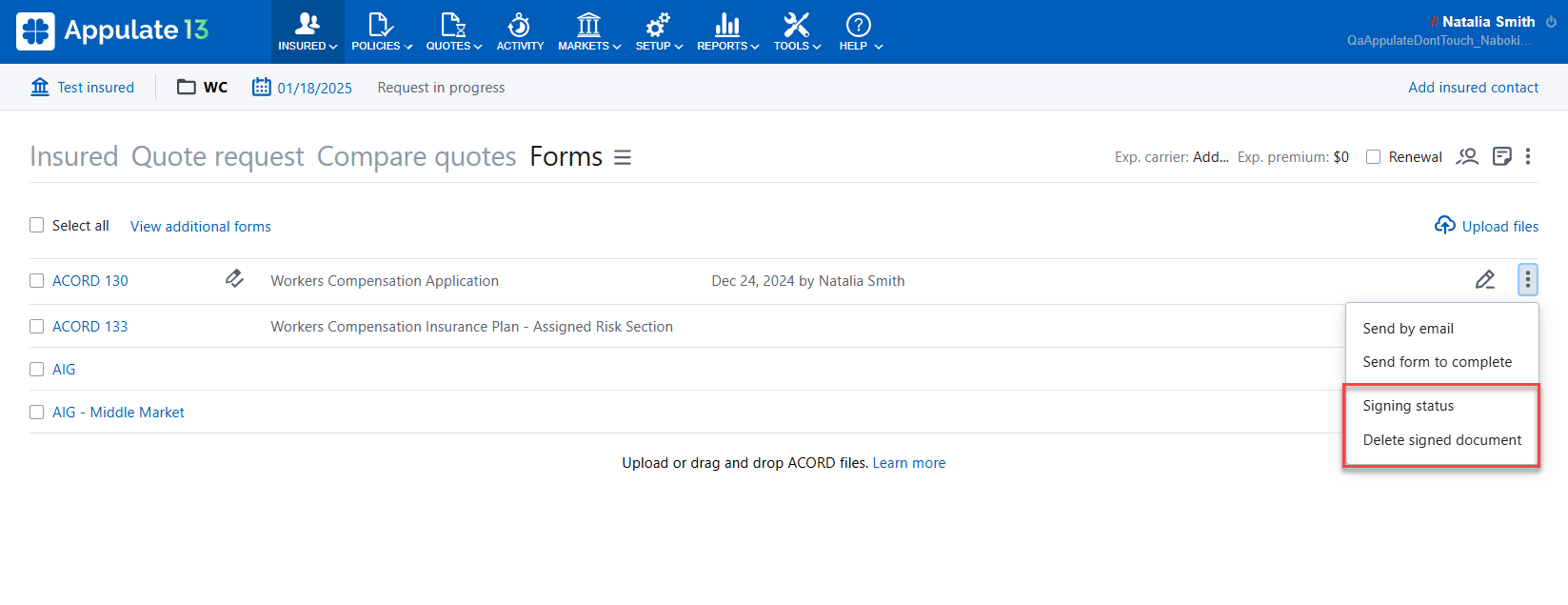Open the notes icon near Renewal
This screenshot has width=1568, height=605.
[1501, 156]
